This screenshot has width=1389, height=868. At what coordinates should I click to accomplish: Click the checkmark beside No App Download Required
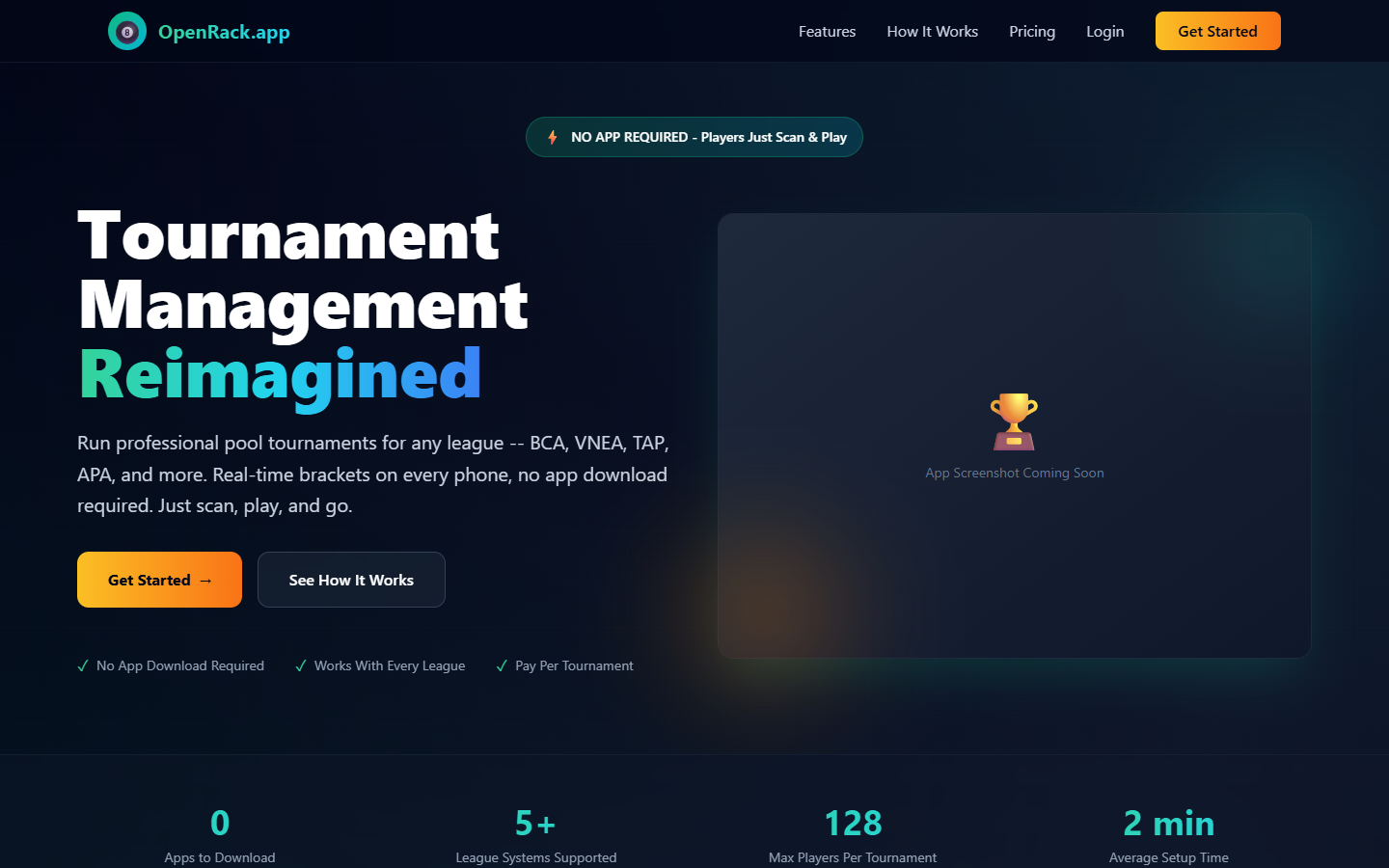pos(83,665)
